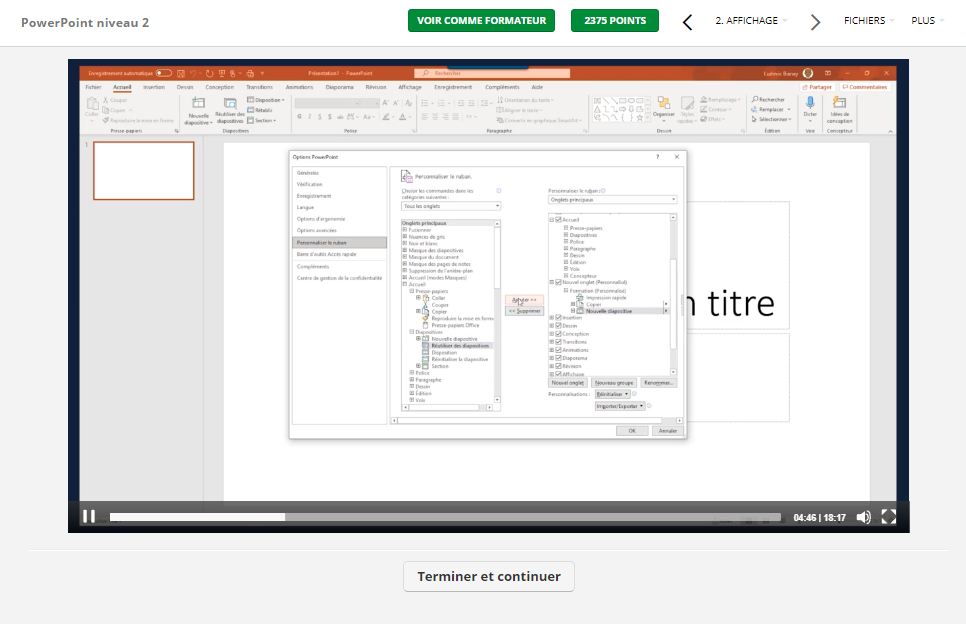966x624 pixels.
Task: Open the Disposition layout dropdown
Action: click(266, 100)
